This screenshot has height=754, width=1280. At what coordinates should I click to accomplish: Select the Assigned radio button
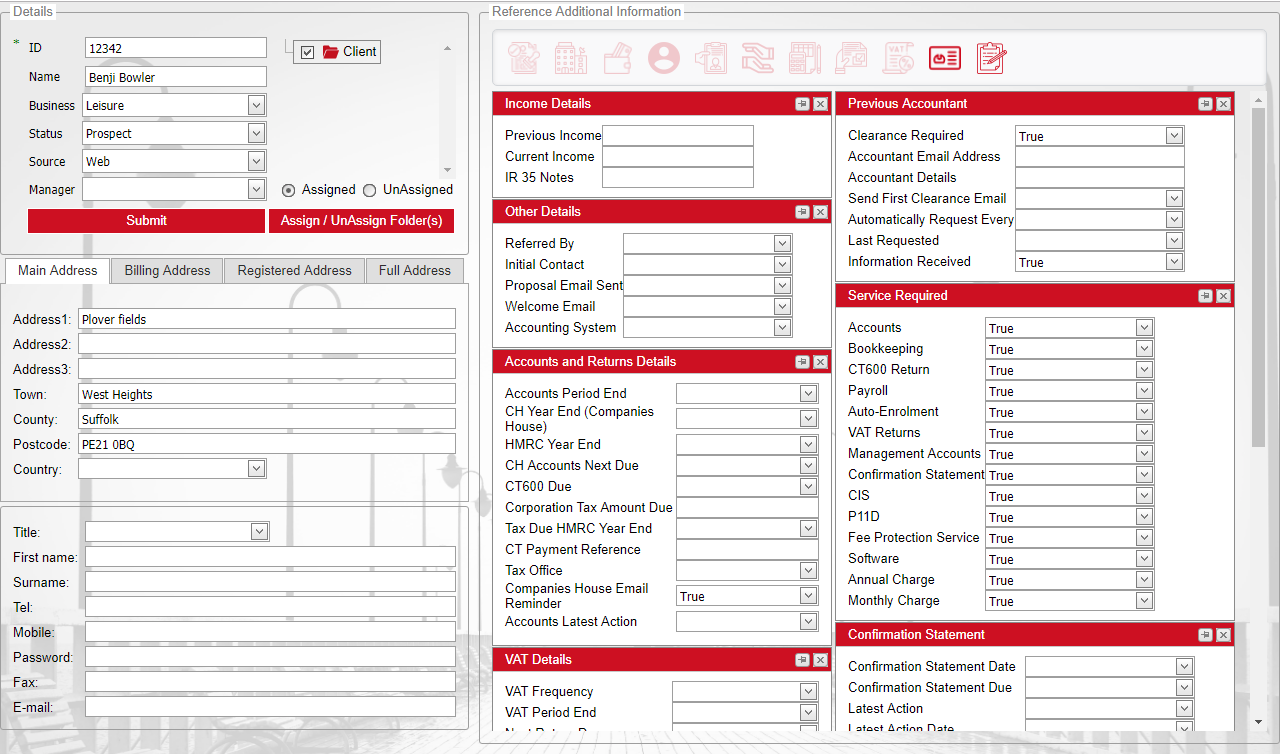point(289,190)
